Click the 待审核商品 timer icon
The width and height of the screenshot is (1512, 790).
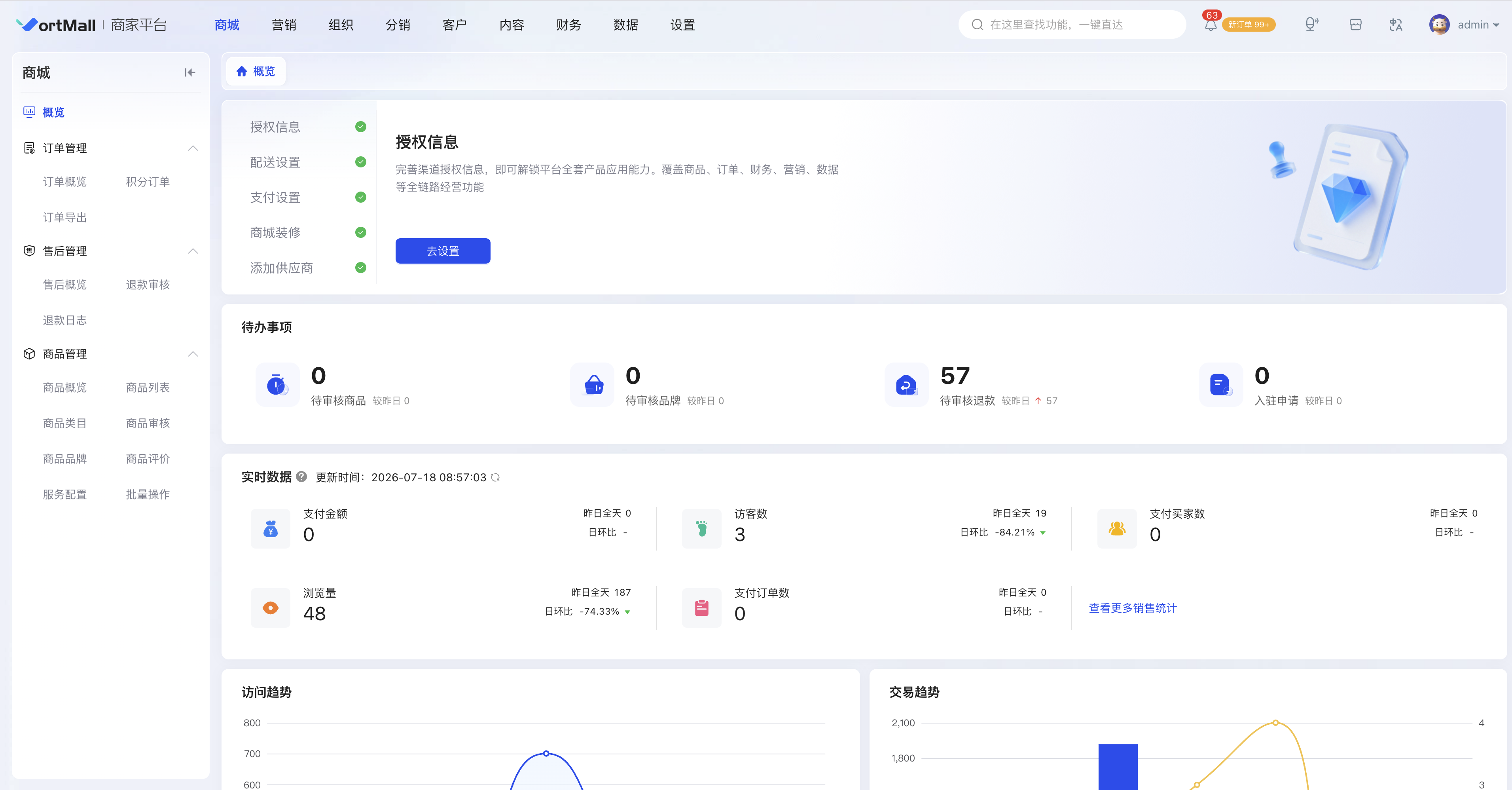click(x=277, y=385)
